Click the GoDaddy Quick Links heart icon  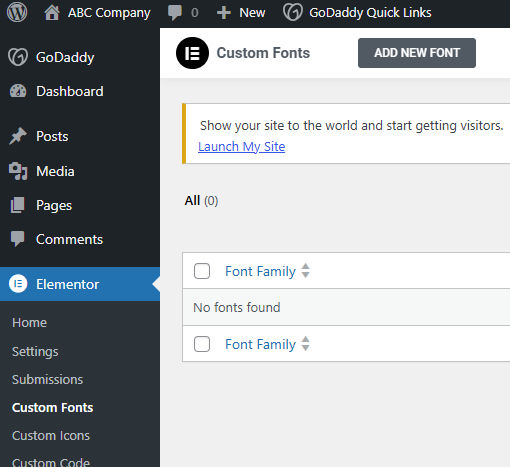pos(293,12)
